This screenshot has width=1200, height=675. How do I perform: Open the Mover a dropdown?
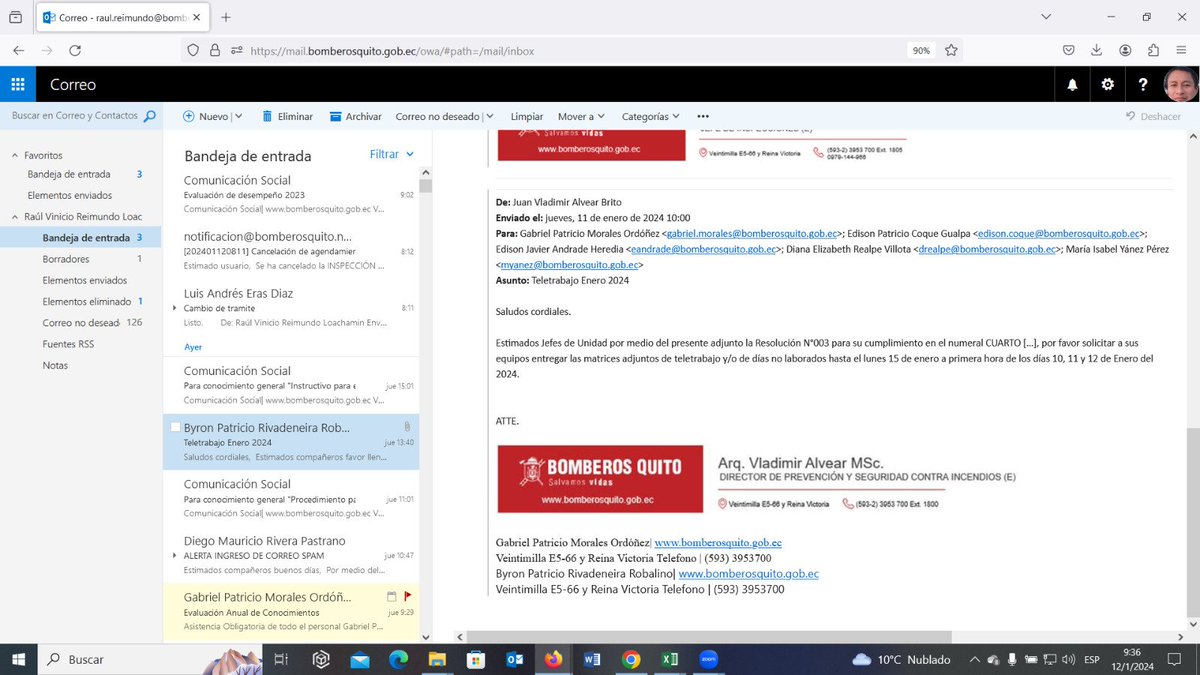[x=582, y=116]
